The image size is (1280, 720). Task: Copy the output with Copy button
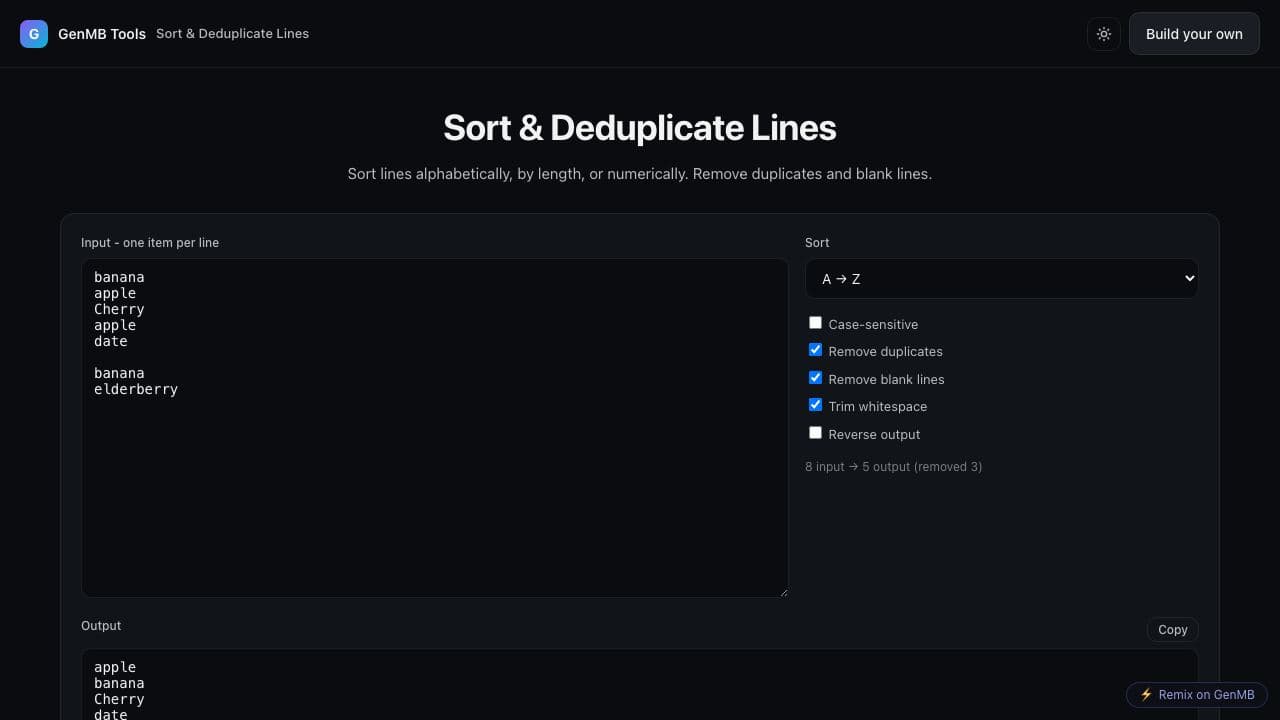click(x=1172, y=630)
